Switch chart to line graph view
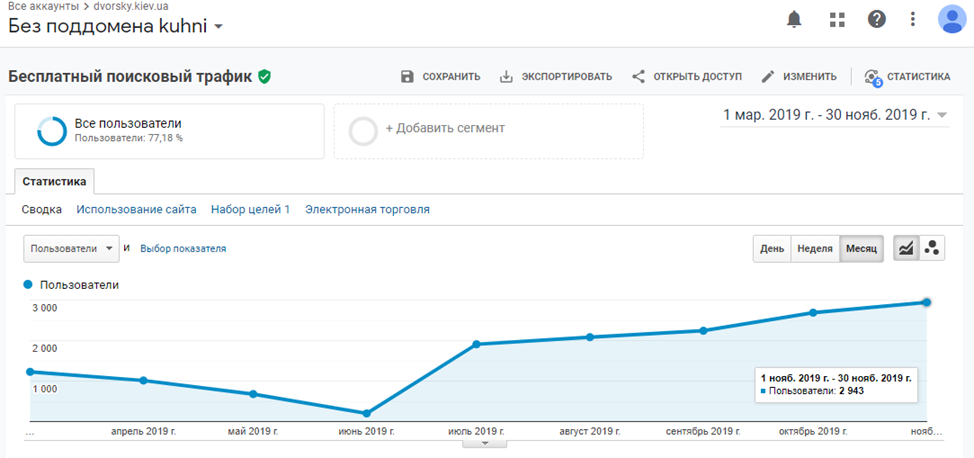The height and width of the screenshot is (458, 974). [x=906, y=249]
